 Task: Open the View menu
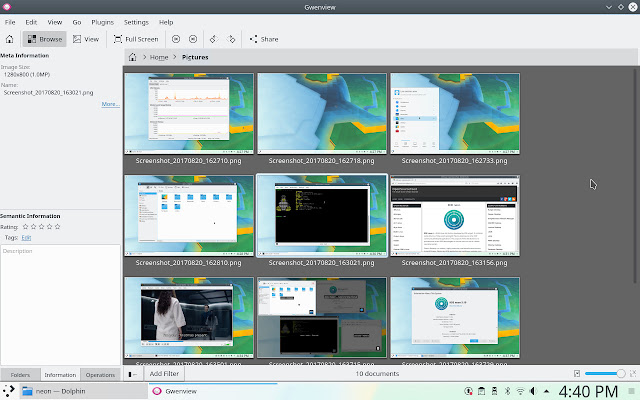point(55,22)
